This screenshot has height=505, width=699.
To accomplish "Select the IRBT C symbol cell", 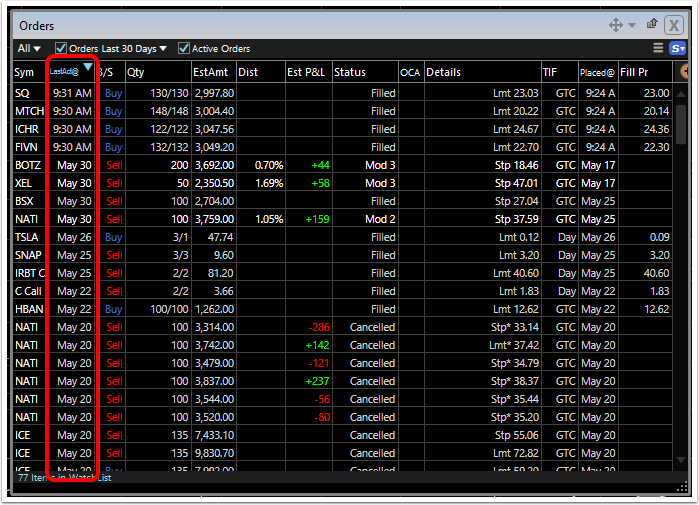I will pos(29,273).
